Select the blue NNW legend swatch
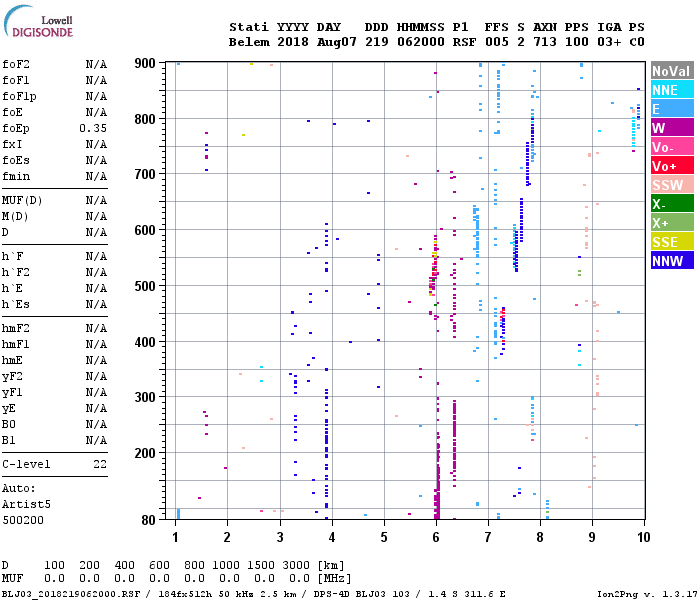The image size is (700, 600). tap(672, 261)
